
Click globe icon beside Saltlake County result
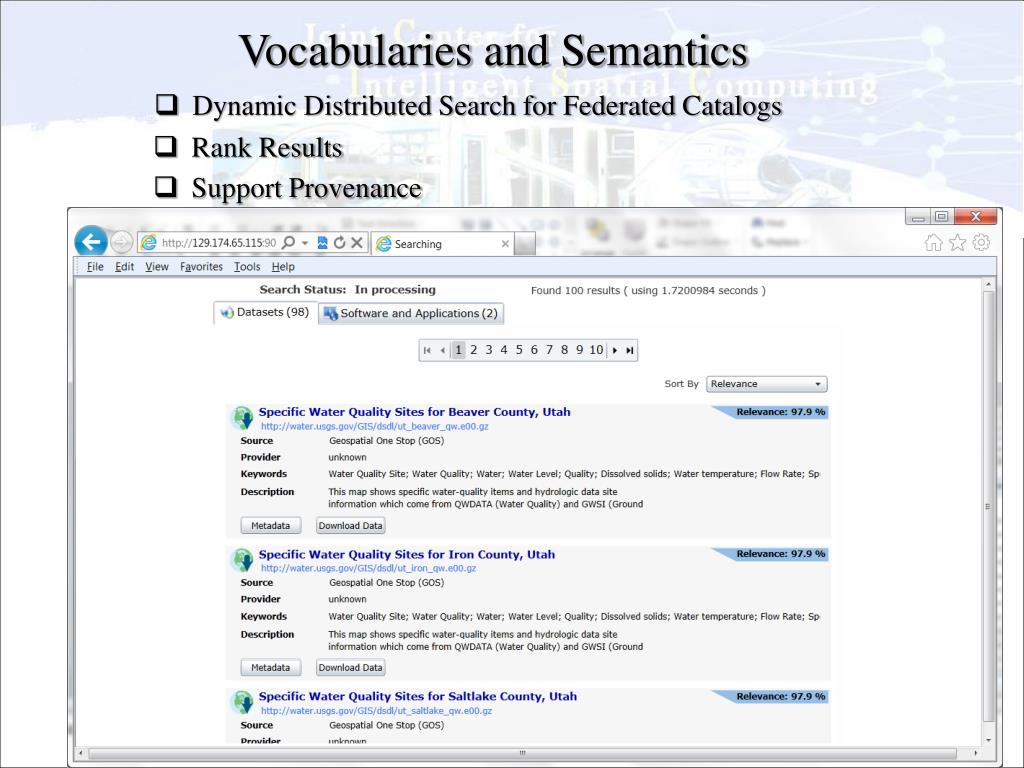click(x=243, y=702)
